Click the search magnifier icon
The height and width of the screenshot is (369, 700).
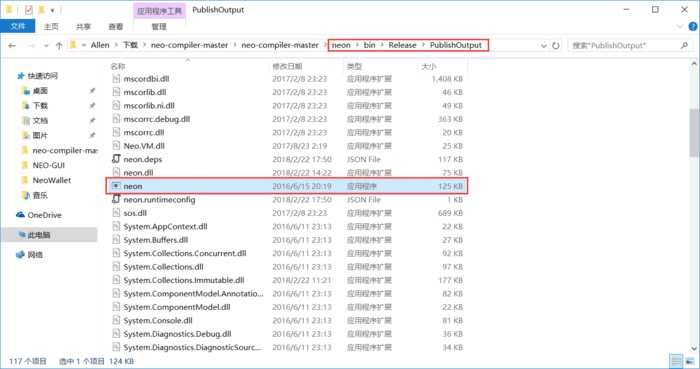tap(684, 46)
